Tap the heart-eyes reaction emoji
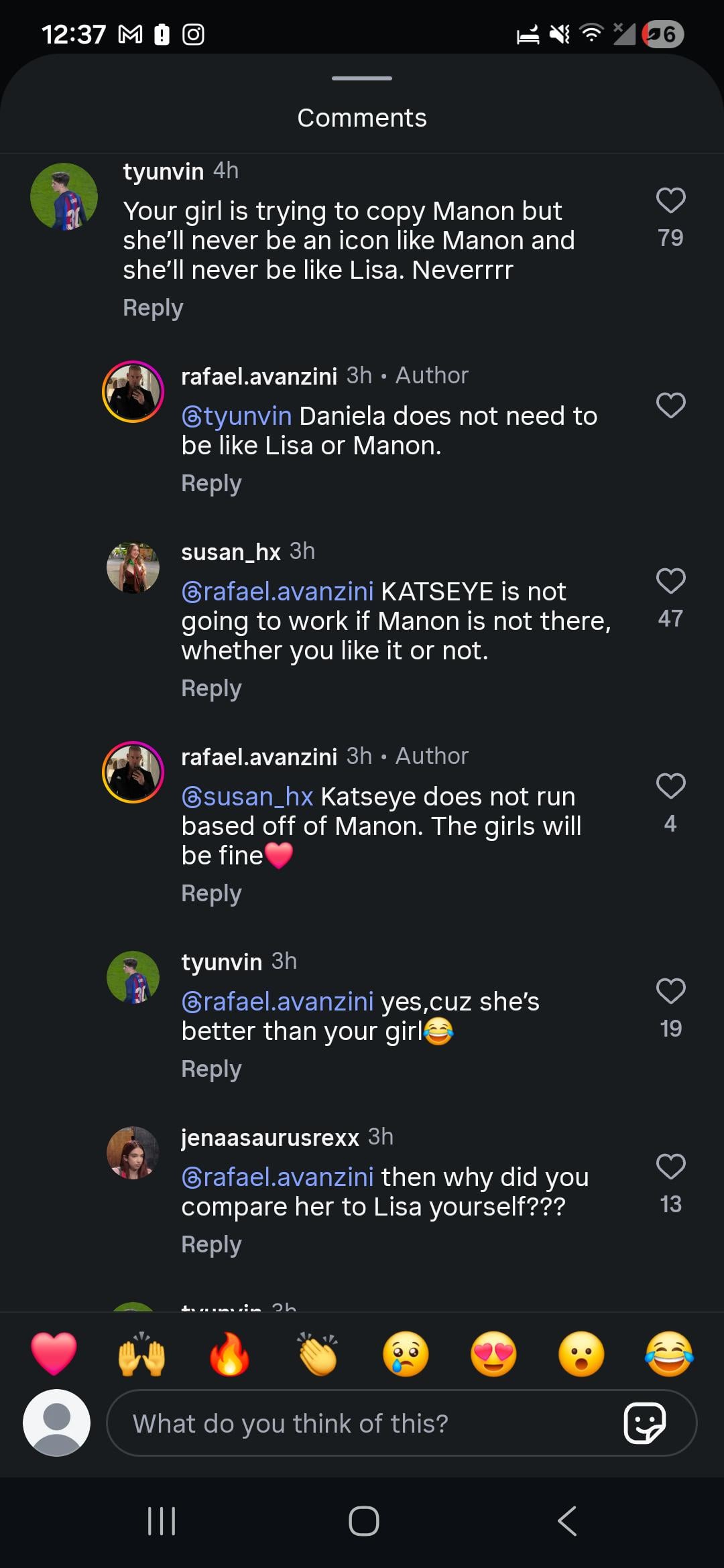The image size is (724, 1568). (x=493, y=1354)
